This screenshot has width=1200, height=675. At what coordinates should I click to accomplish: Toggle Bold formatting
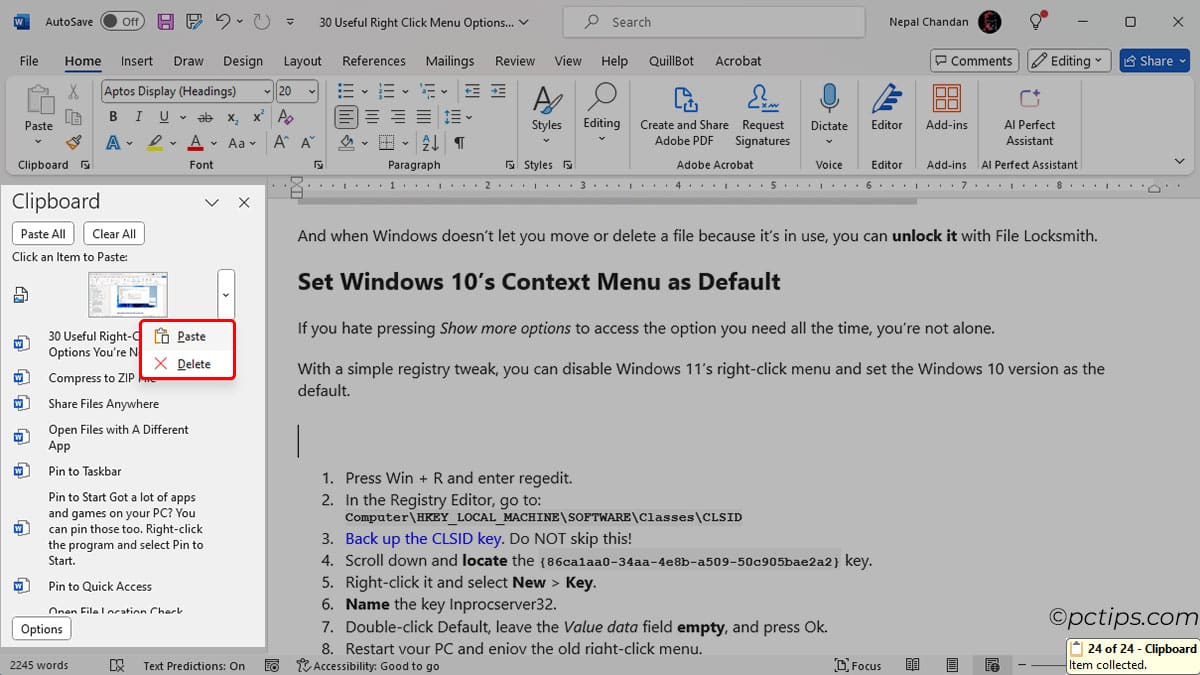pos(112,117)
